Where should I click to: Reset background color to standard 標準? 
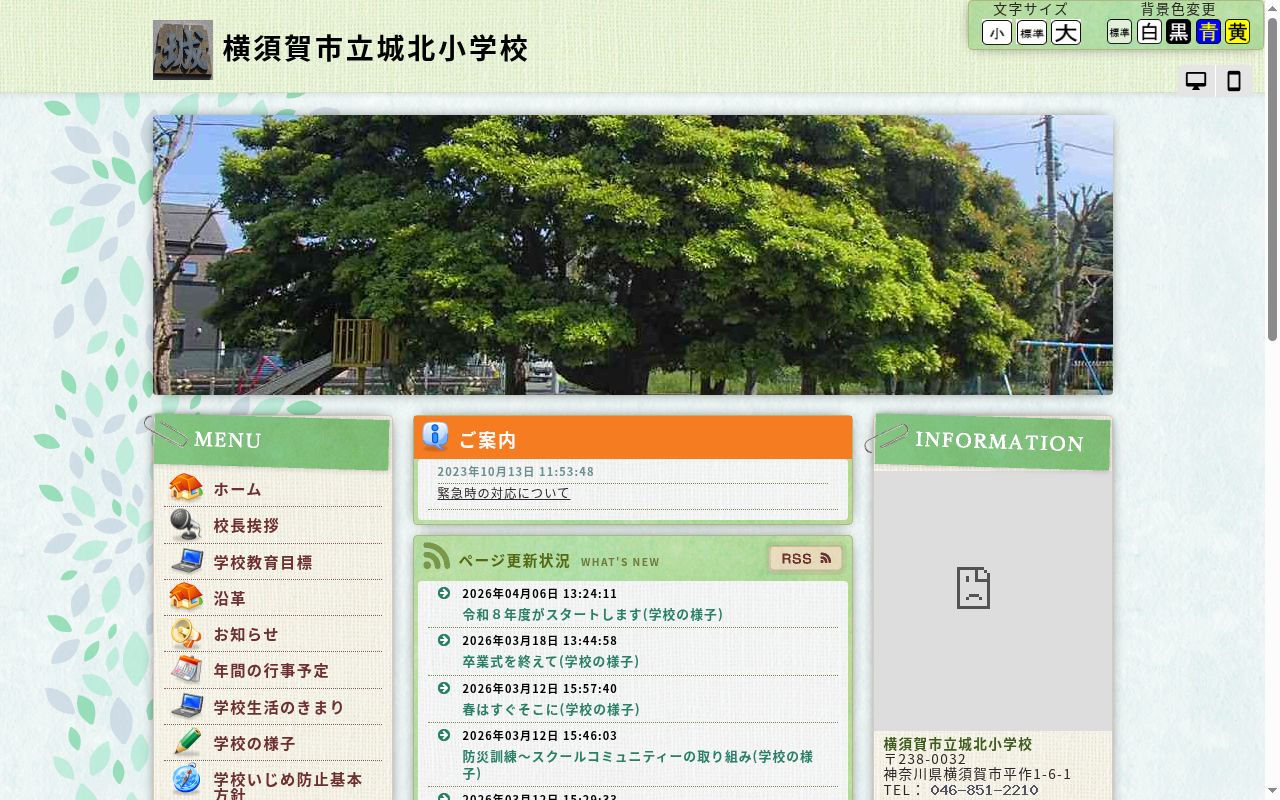tap(1119, 32)
